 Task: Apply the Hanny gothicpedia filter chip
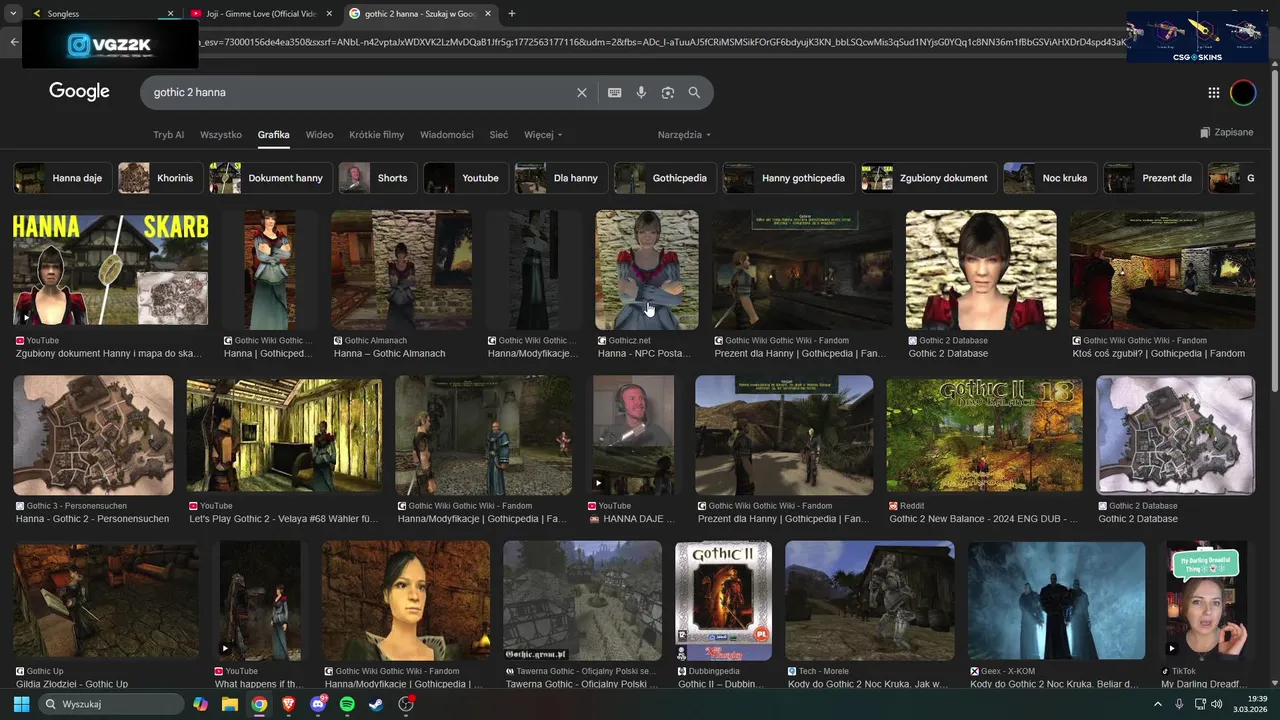click(788, 178)
